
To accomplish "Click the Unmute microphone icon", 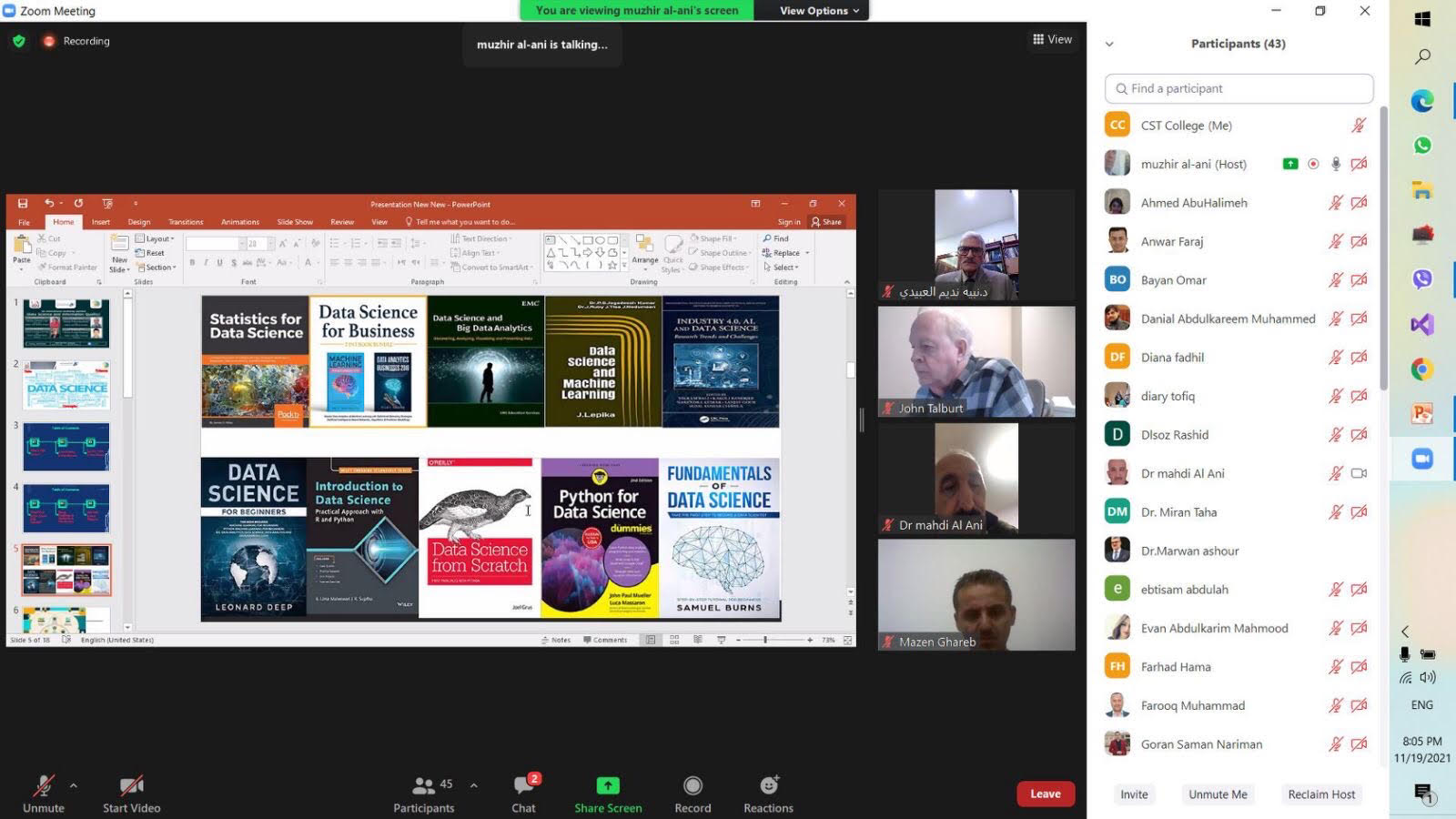I will pos(43,785).
